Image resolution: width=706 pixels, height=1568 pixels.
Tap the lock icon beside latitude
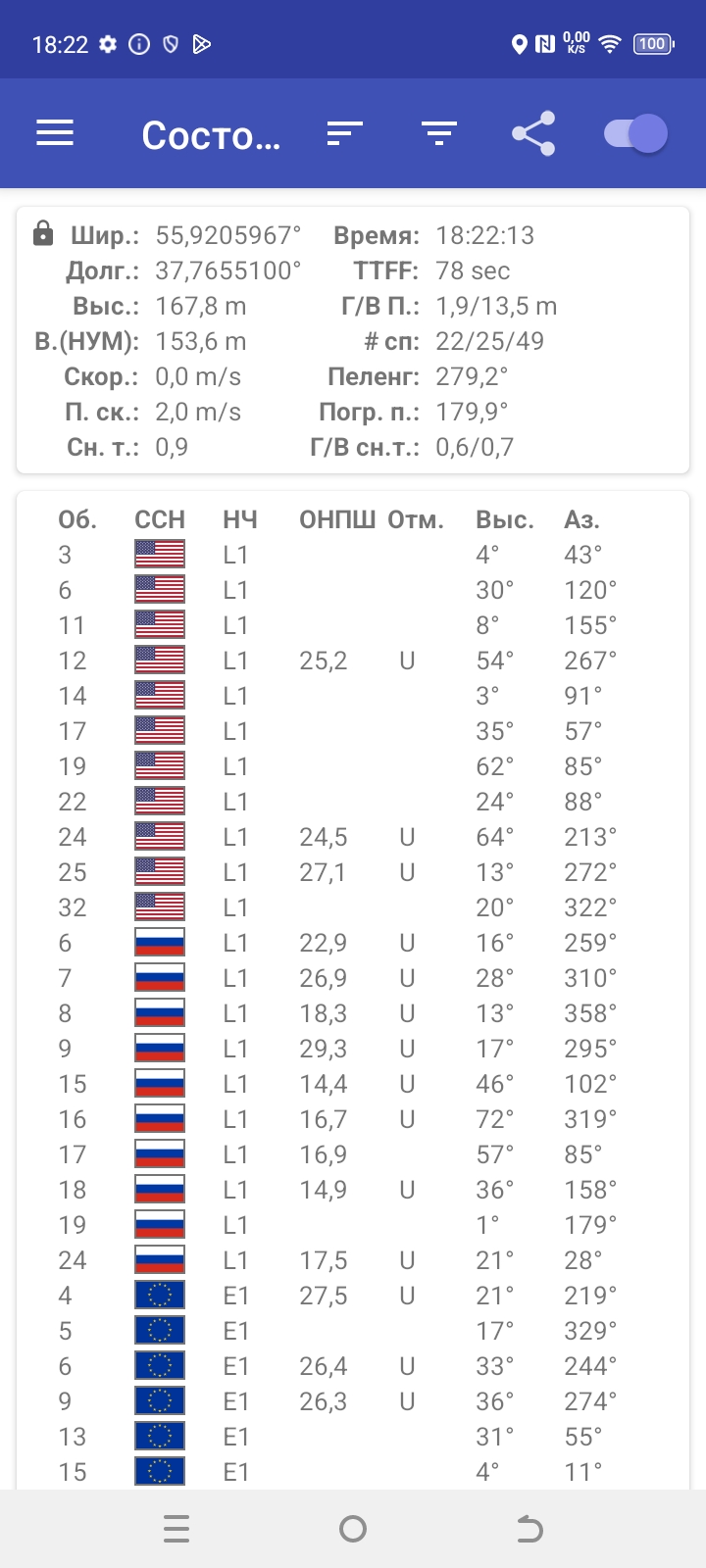tap(42, 233)
